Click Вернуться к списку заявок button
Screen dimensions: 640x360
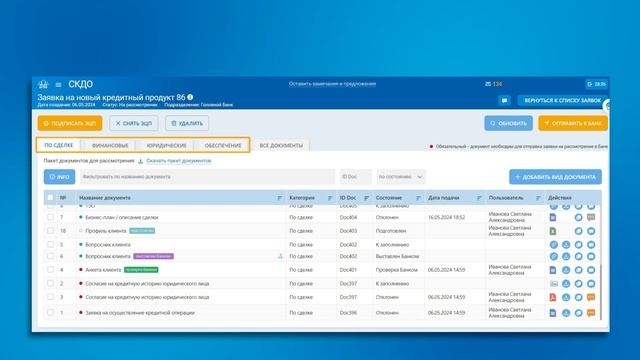coord(562,100)
